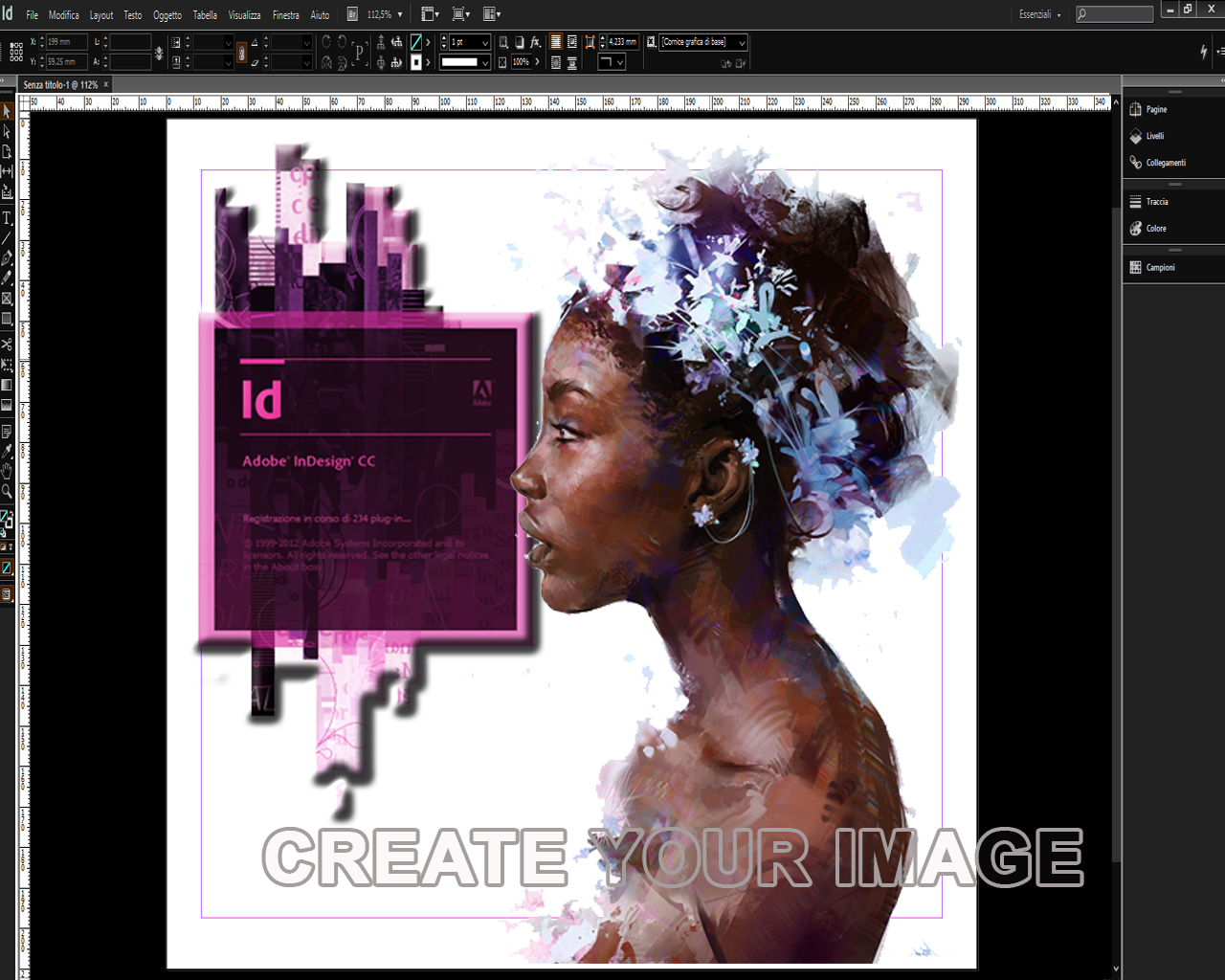1225x980 pixels.
Task: Open the stroke weight 1 pt dropdown
Action: point(485,43)
